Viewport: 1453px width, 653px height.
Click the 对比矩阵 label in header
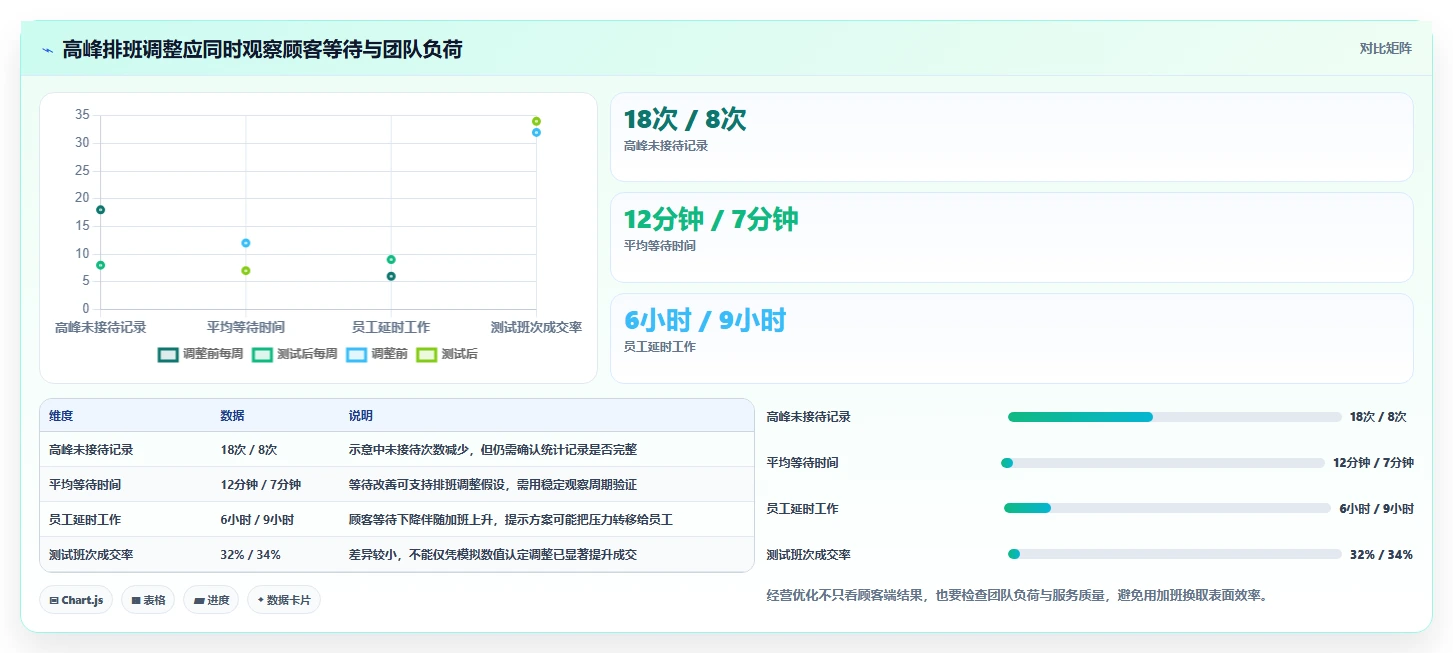pyautogui.click(x=1385, y=48)
